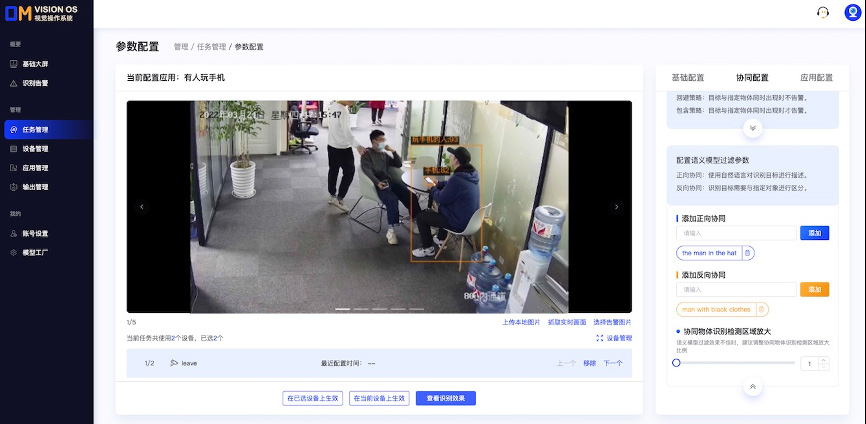Show next image with right arrow
866x424 pixels.
[x=616, y=207]
